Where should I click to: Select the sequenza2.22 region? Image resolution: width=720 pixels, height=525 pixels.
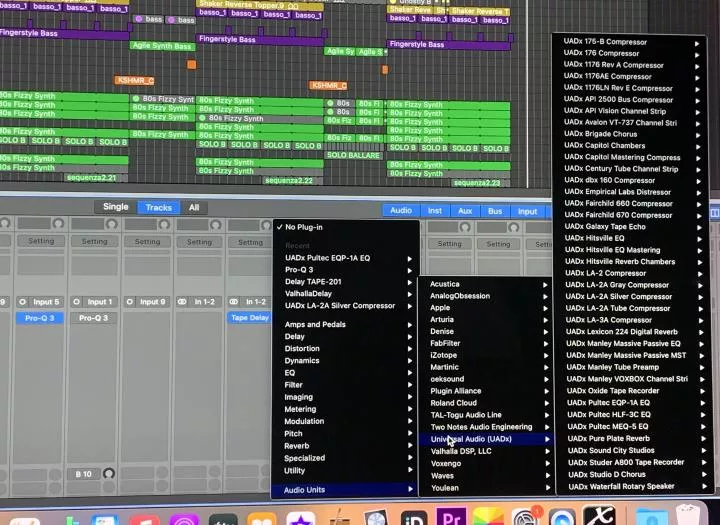point(294,181)
